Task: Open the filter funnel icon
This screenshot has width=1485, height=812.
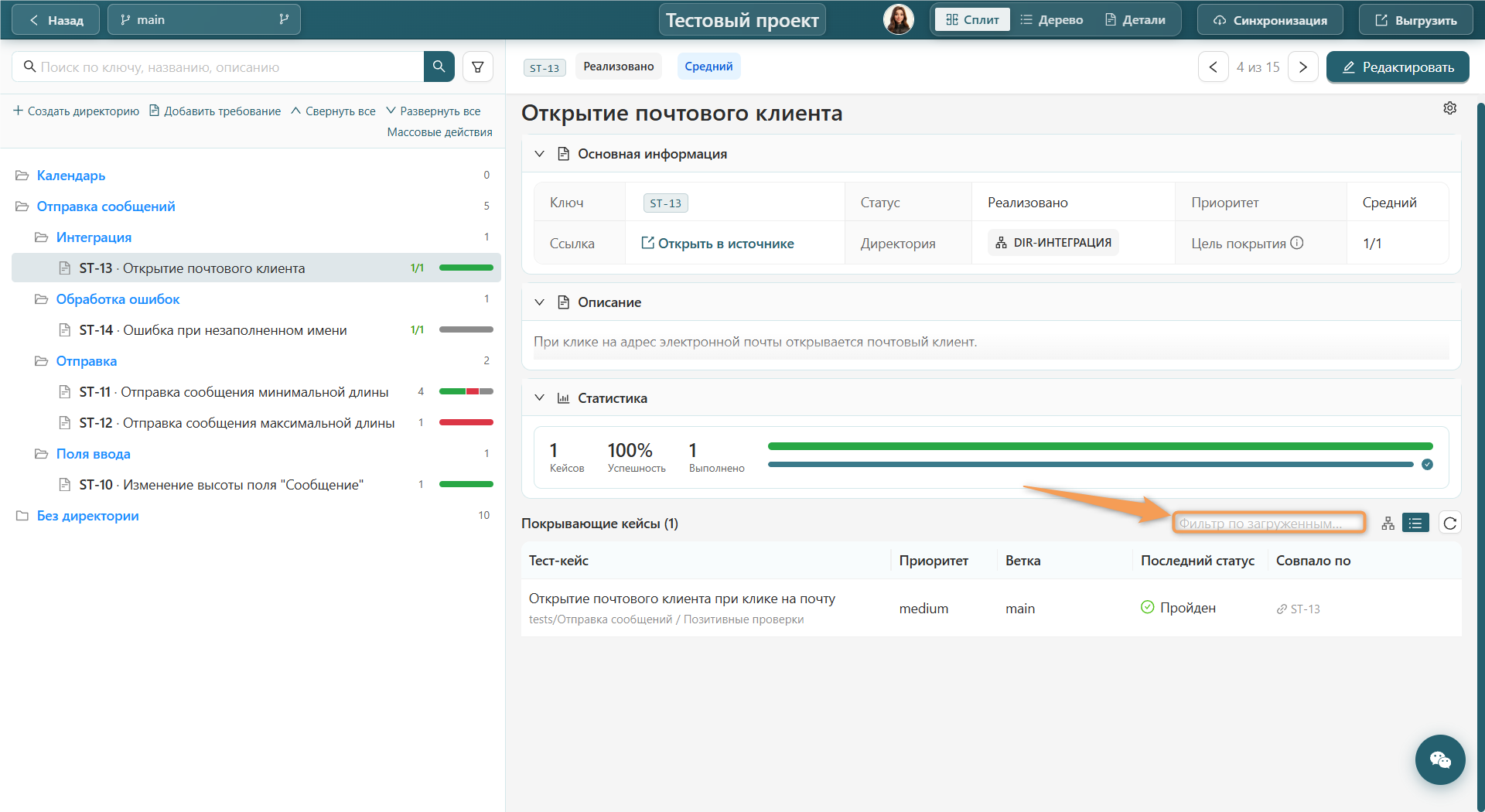Action: pos(478,67)
